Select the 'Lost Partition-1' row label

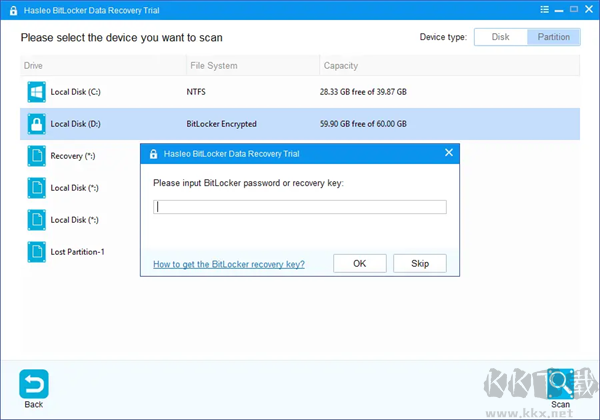[x=77, y=252]
